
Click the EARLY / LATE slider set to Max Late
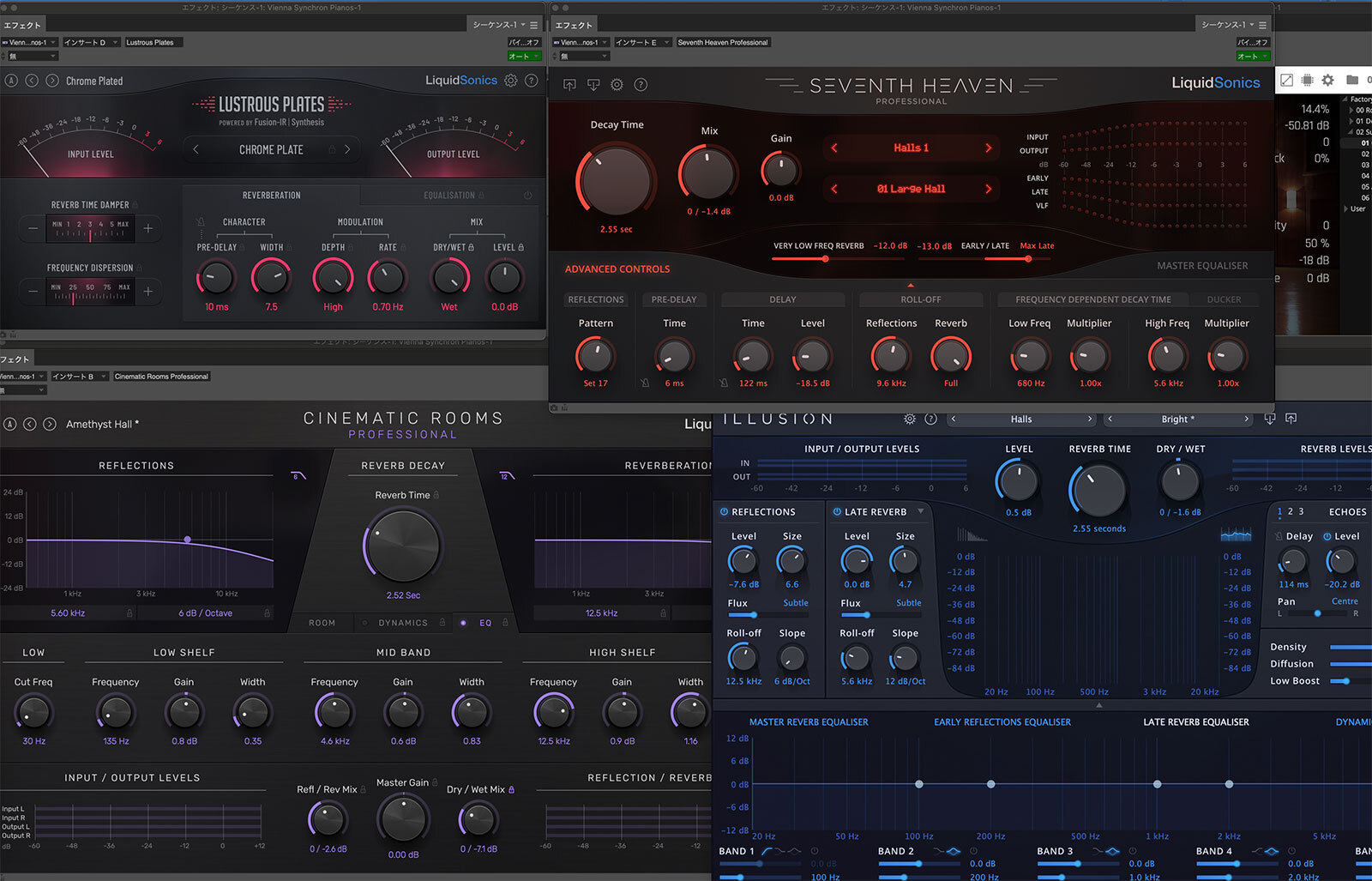point(1027,258)
